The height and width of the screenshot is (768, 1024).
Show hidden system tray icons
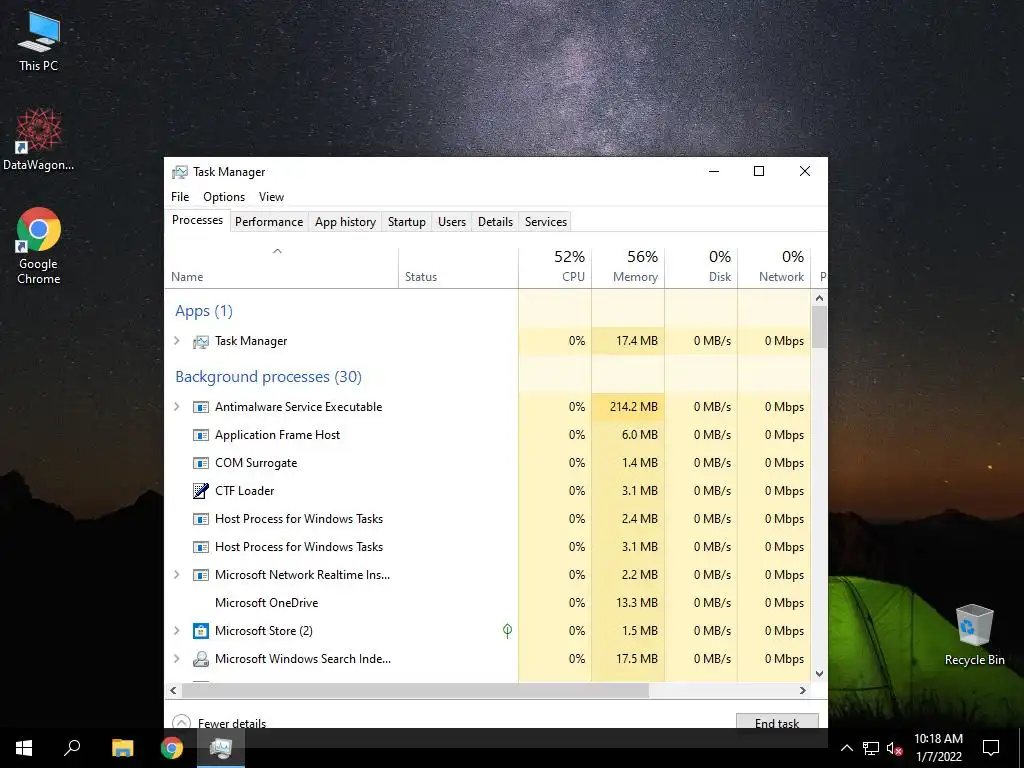click(x=846, y=748)
